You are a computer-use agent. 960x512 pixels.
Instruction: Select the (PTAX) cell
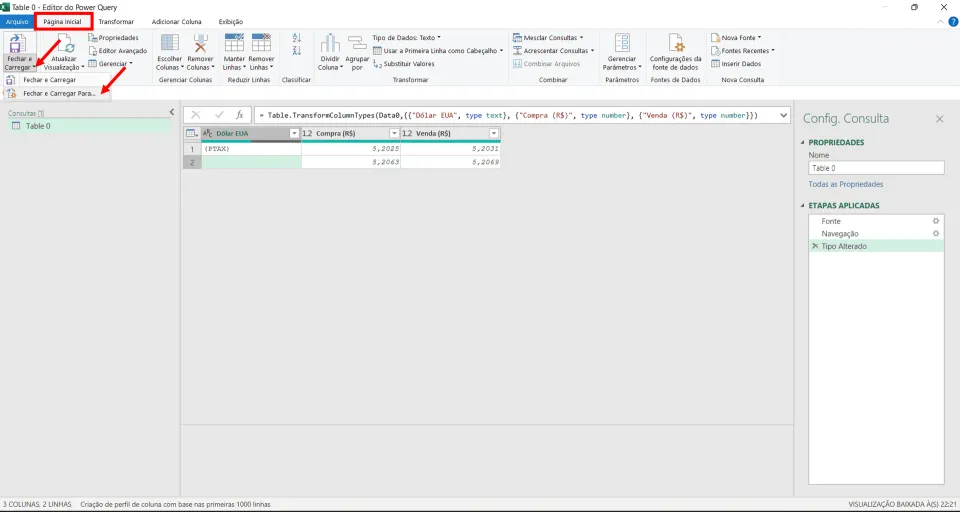(251, 149)
